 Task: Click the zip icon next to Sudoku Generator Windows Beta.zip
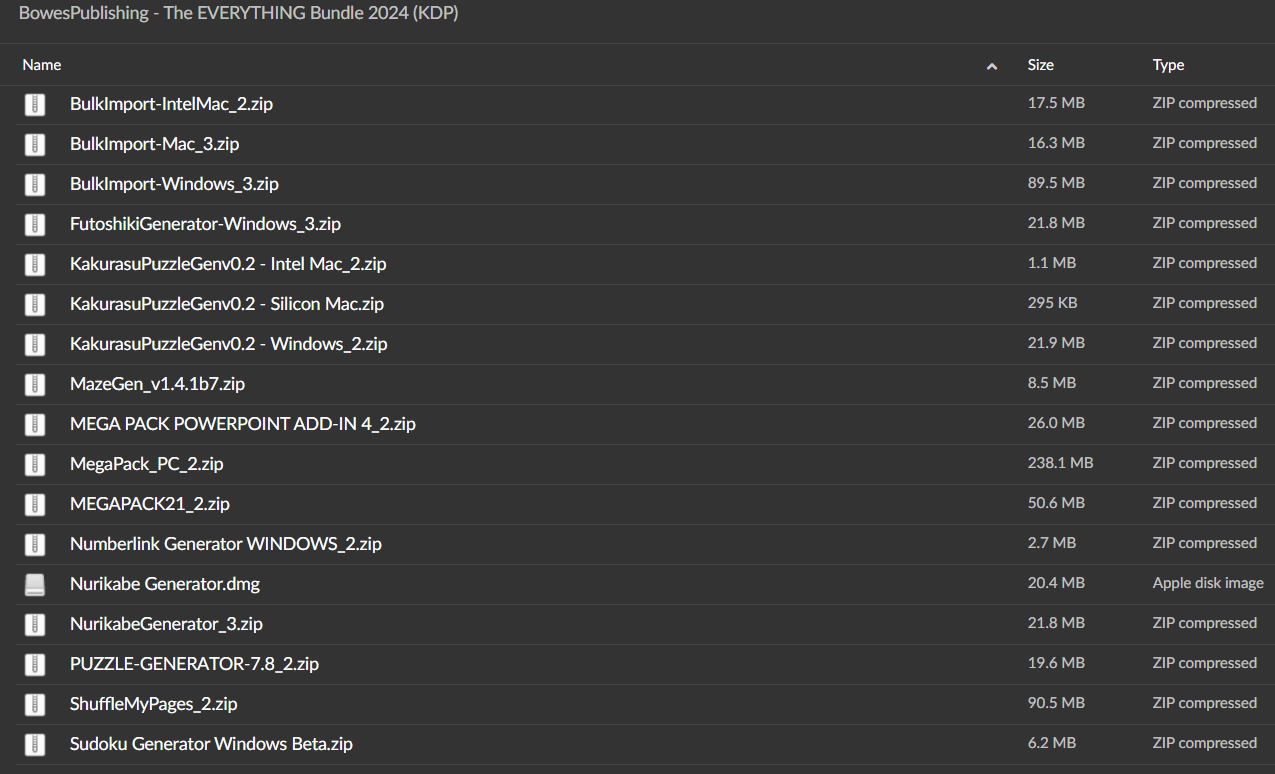tap(35, 744)
